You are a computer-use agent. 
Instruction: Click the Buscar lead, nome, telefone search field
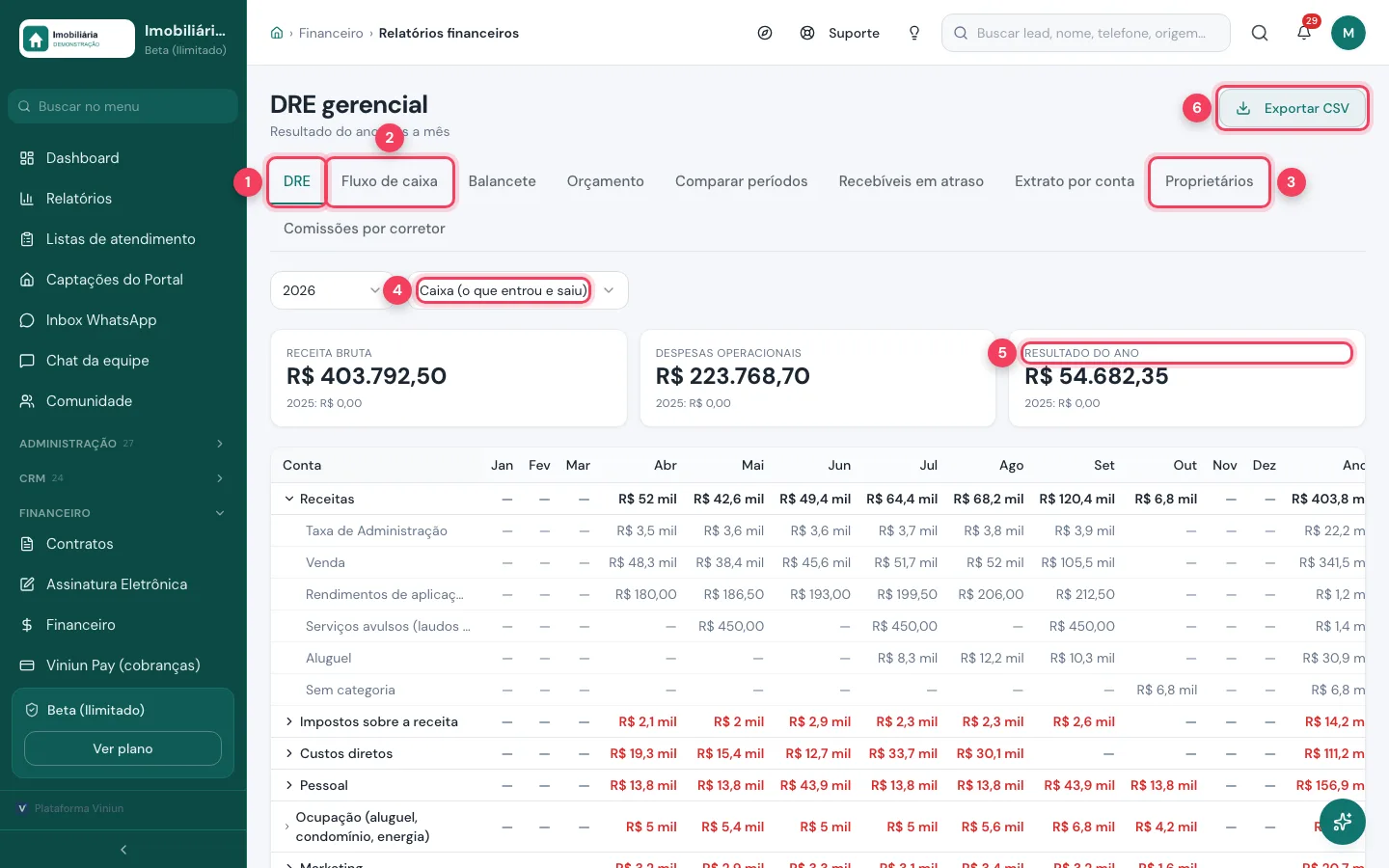pos(1086,33)
